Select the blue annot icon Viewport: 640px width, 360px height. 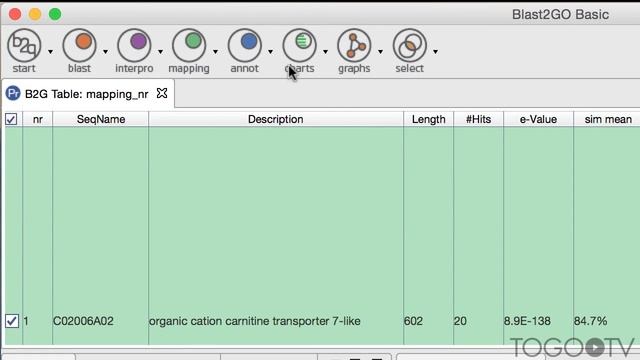tap(244, 45)
